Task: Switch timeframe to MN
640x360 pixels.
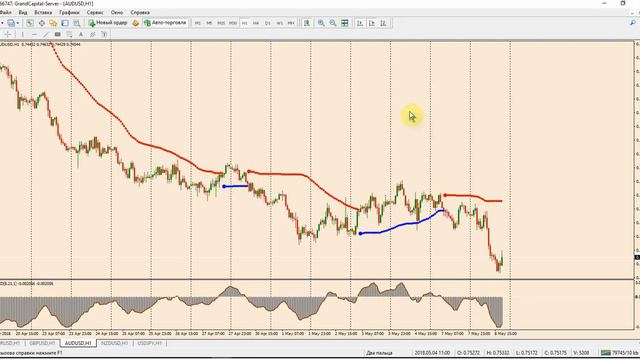Action: [x=291, y=23]
